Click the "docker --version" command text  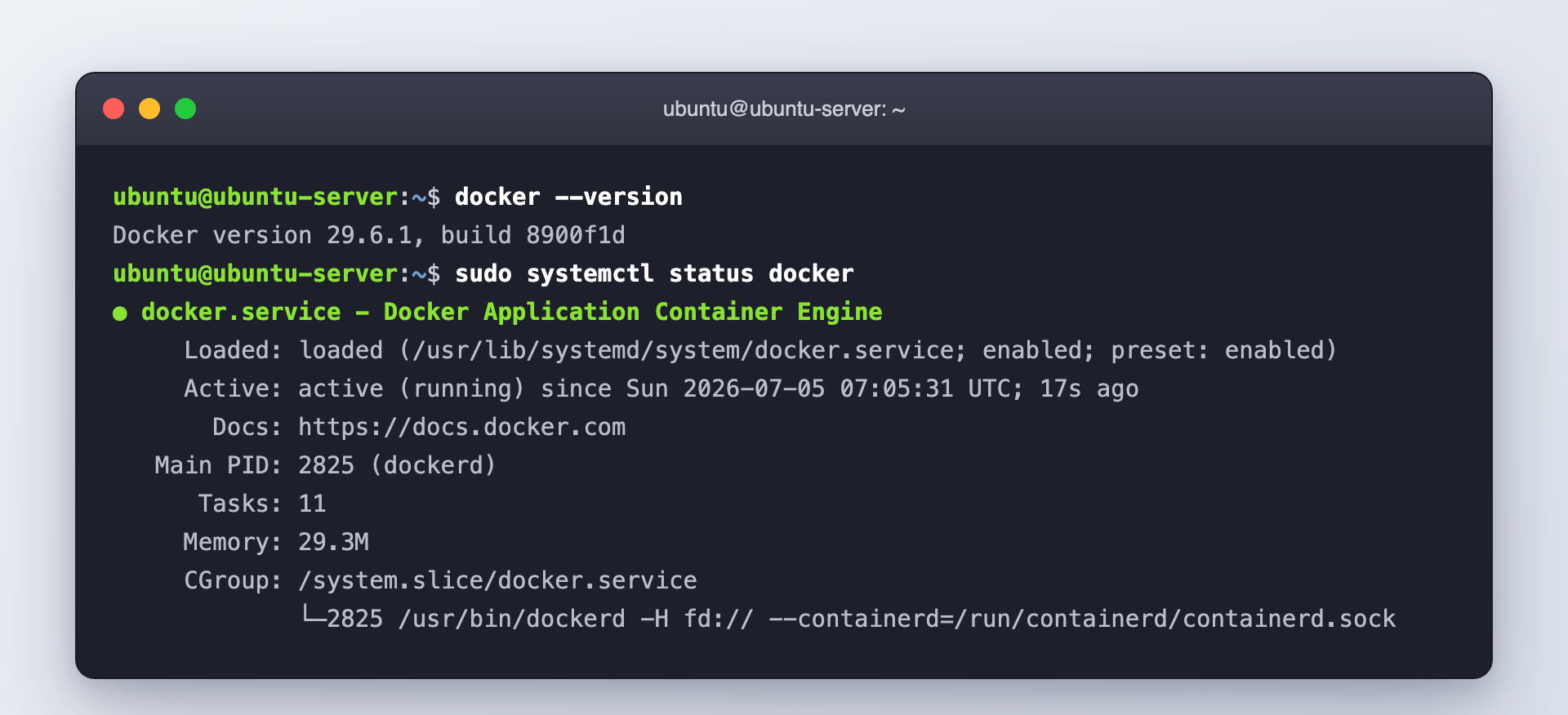click(568, 197)
